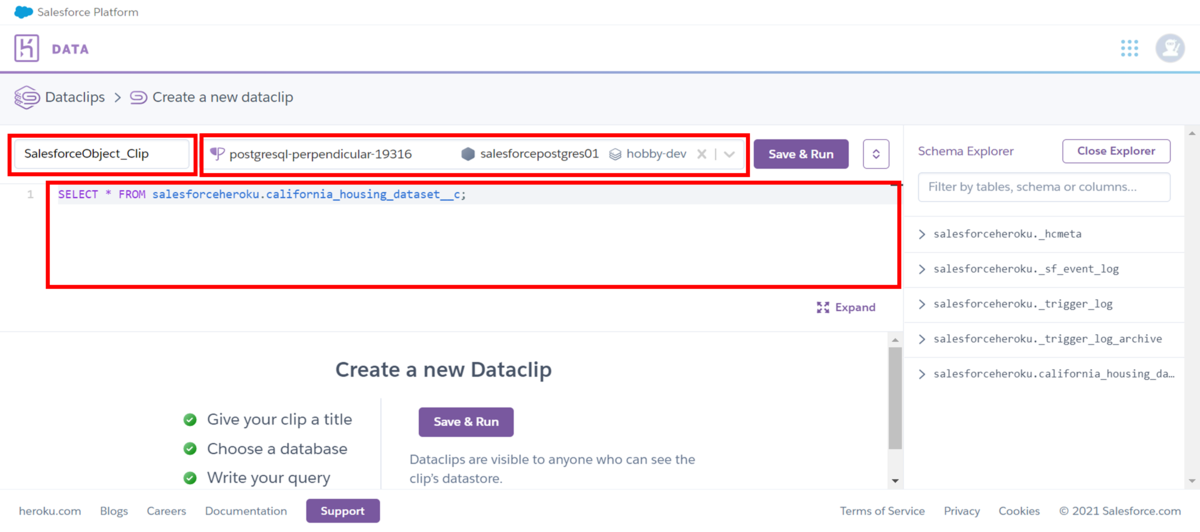Click the purple Save & Run toolbar button
The image size is (1200, 532).
801,154
